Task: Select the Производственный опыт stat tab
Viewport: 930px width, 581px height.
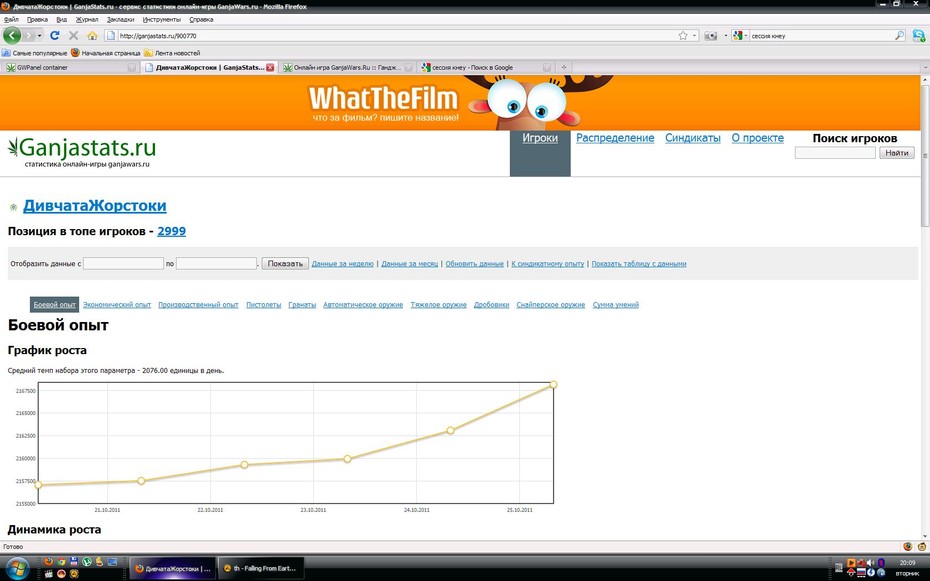Action: 198,305
